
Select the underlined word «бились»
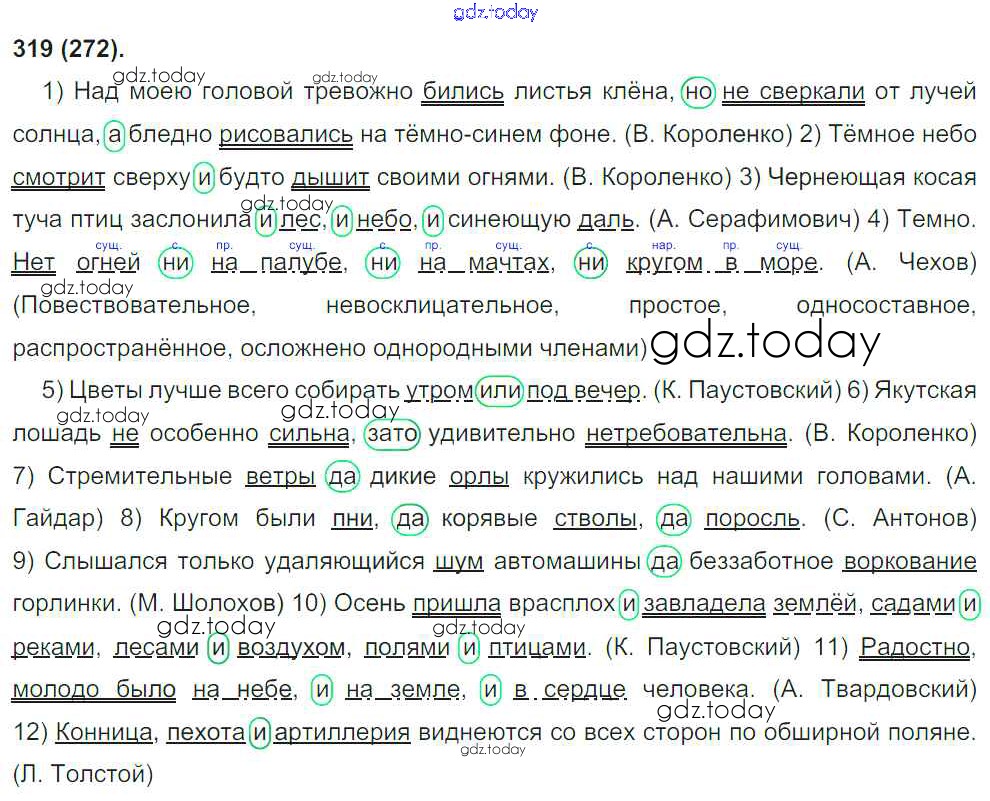tap(463, 92)
